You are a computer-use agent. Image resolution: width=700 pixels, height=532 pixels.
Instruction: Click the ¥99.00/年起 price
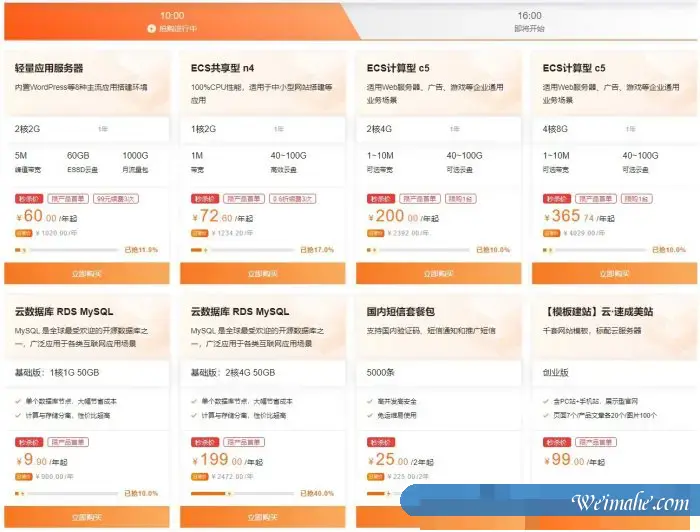(574, 460)
